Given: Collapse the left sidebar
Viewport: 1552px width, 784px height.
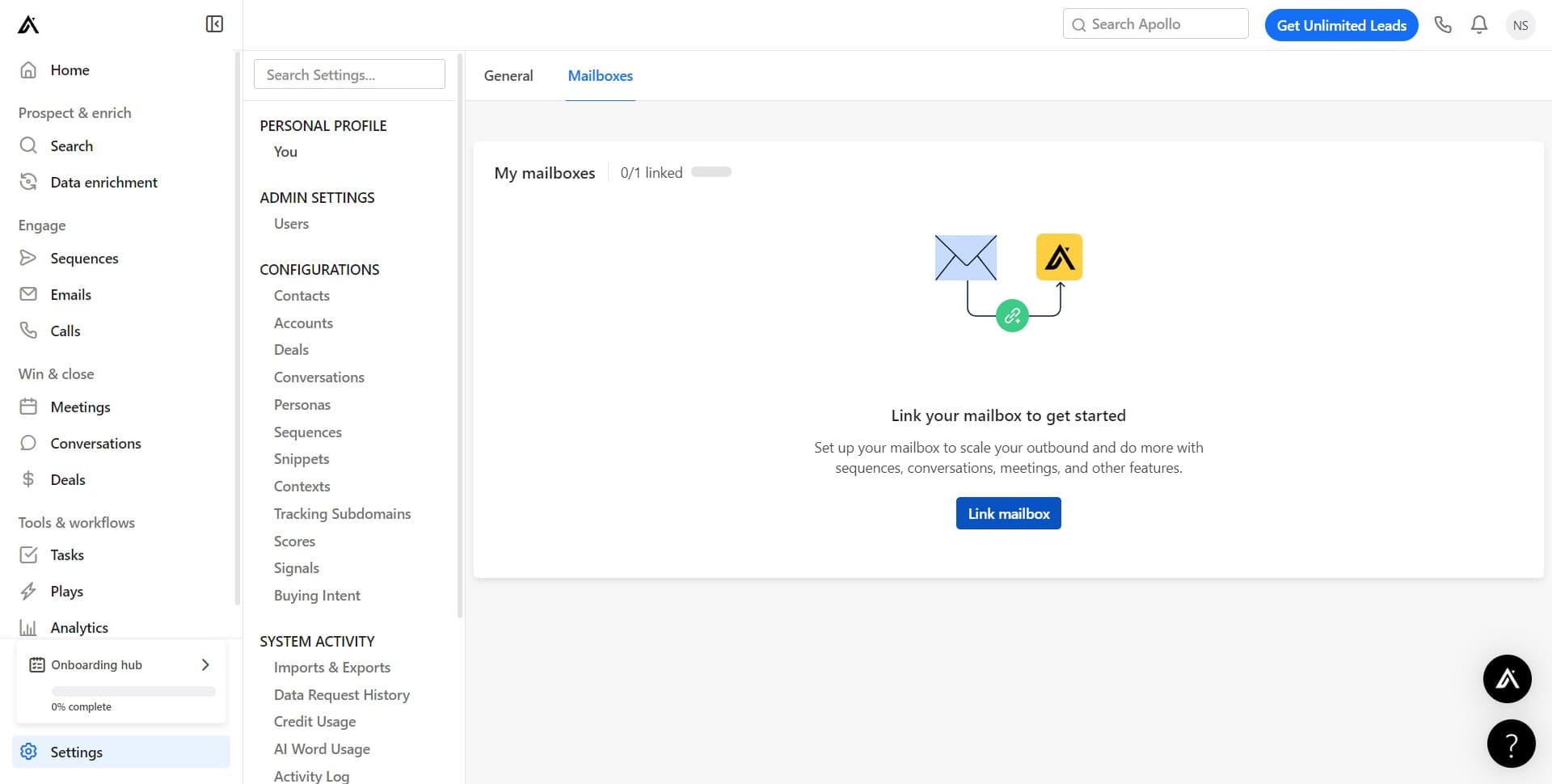Looking at the screenshot, I should (x=213, y=23).
